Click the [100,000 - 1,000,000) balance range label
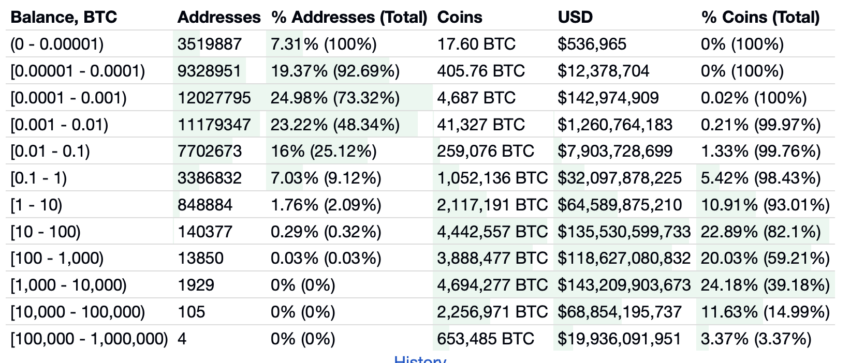The image size is (850, 363). (89, 339)
